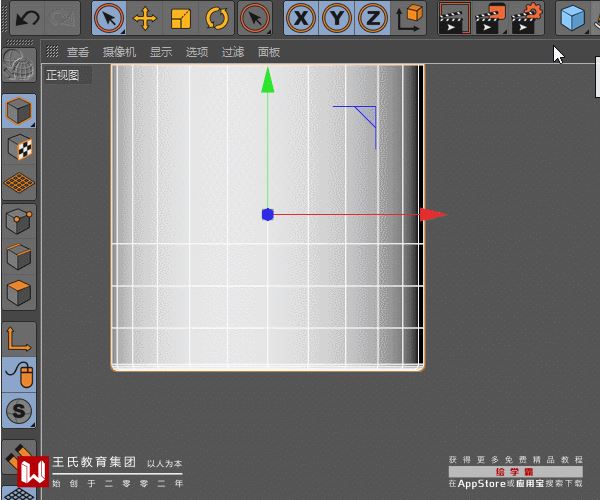Click the grid workplane icon at bottom
The height and width of the screenshot is (500, 600).
click(x=19, y=493)
